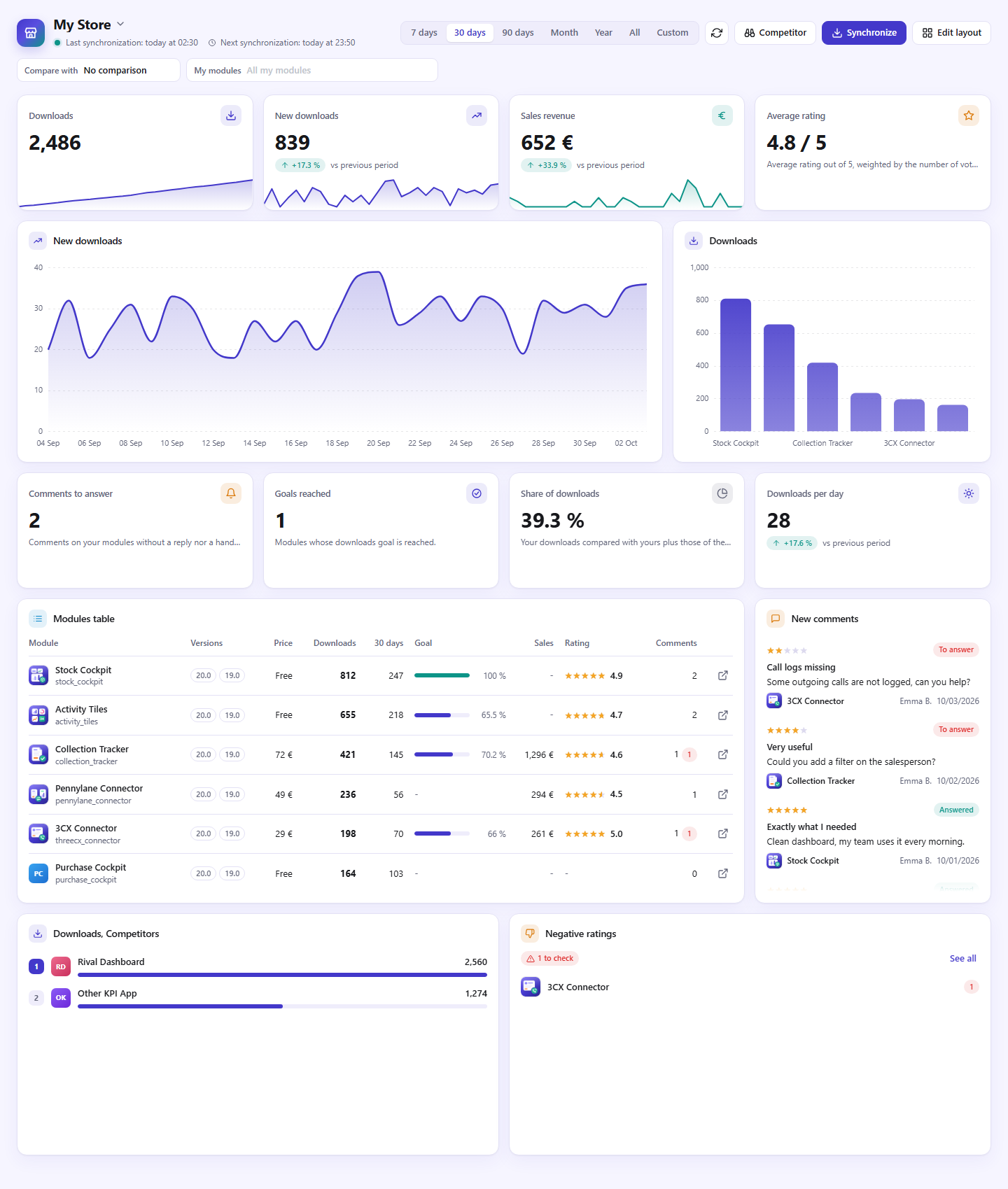The height and width of the screenshot is (1189, 1008).
Task: Click 3CX Connector in Negative ratings
Action: pos(577,987)
